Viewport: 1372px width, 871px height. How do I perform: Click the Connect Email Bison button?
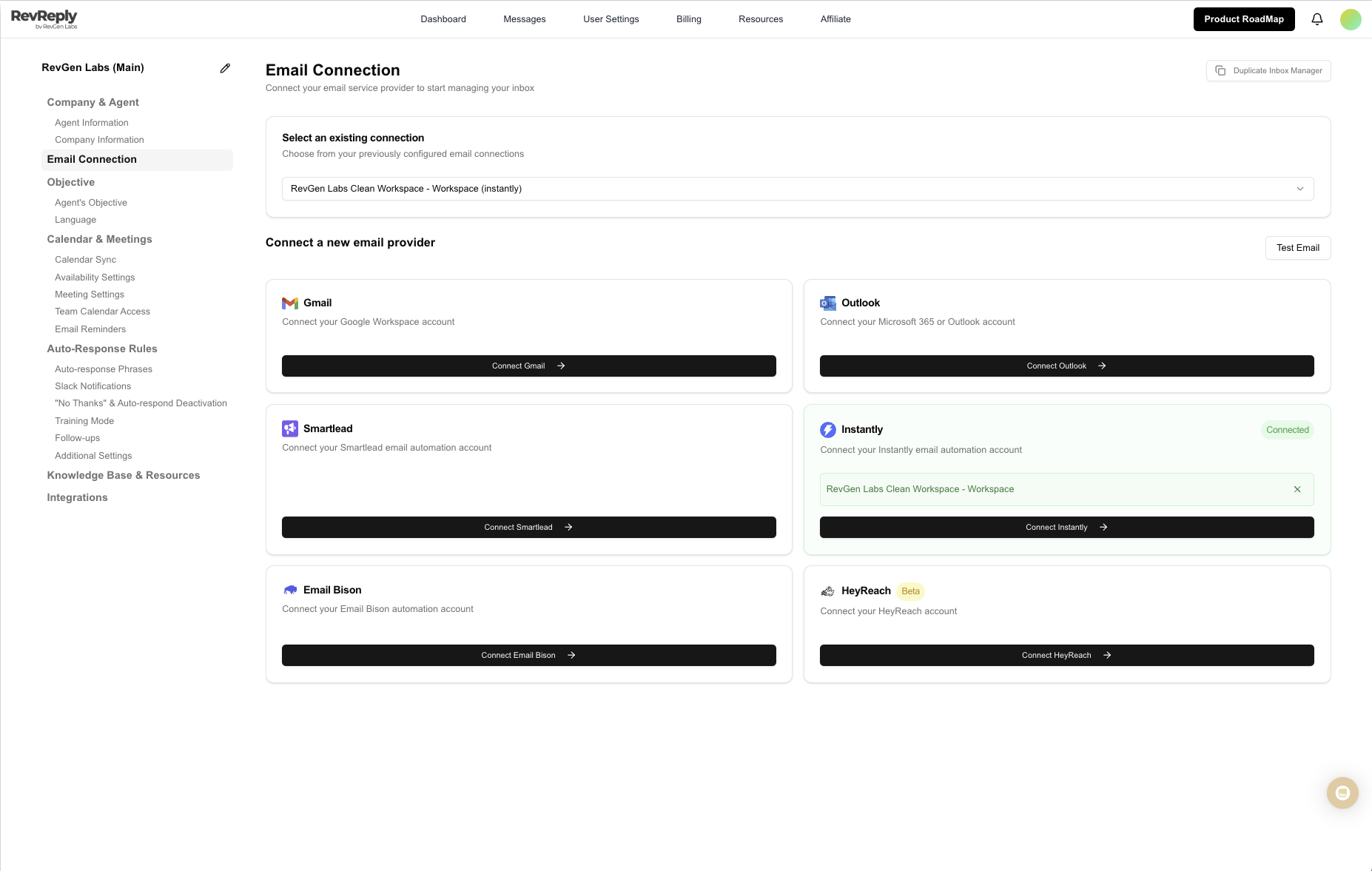[529, 656]
